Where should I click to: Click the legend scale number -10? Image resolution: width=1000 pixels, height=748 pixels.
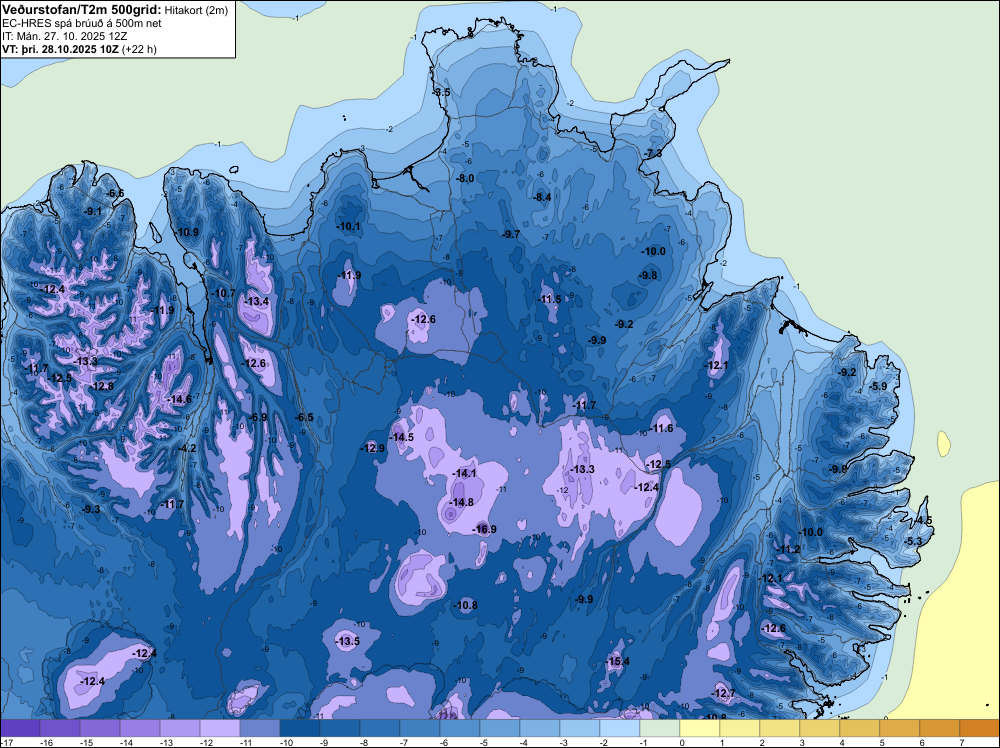286,742
